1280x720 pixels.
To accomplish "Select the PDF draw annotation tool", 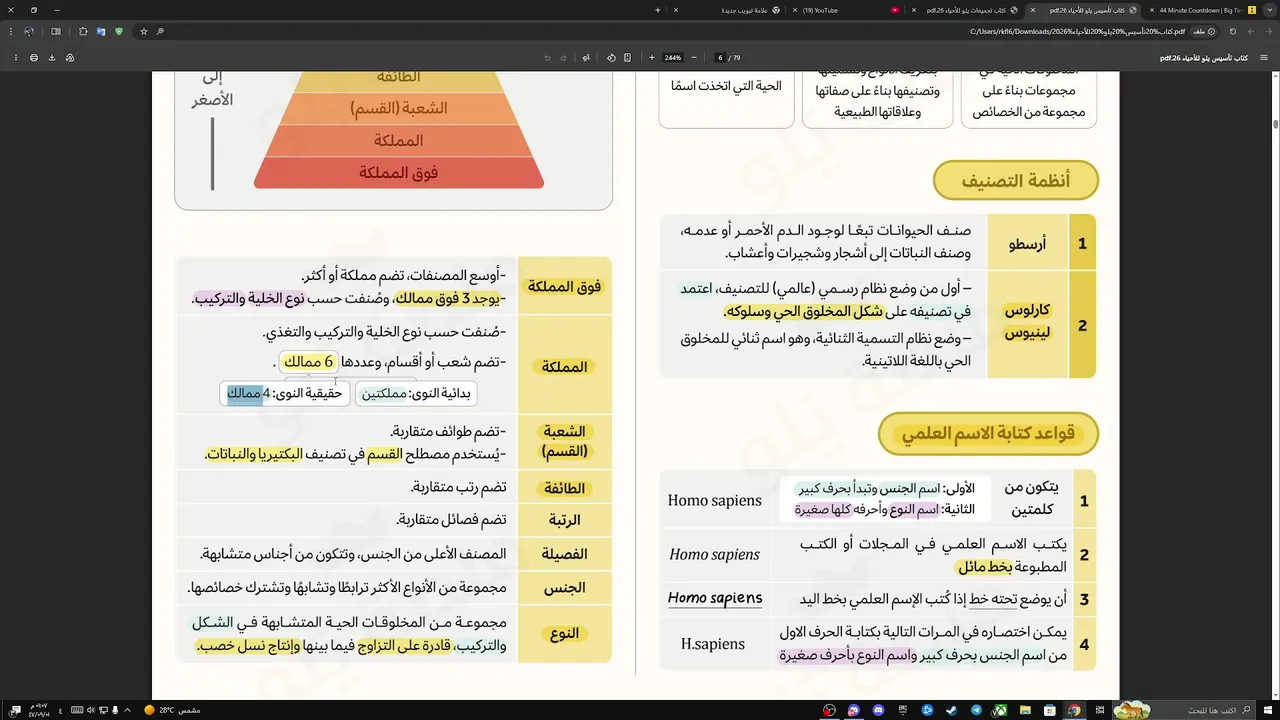I will click(586, 57).
